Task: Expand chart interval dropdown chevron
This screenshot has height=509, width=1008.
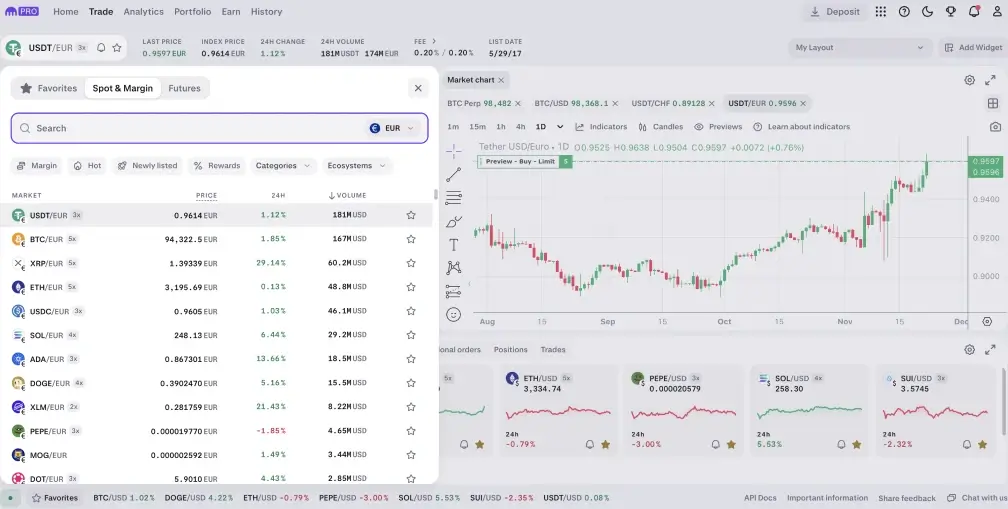Action: [560, 127]
